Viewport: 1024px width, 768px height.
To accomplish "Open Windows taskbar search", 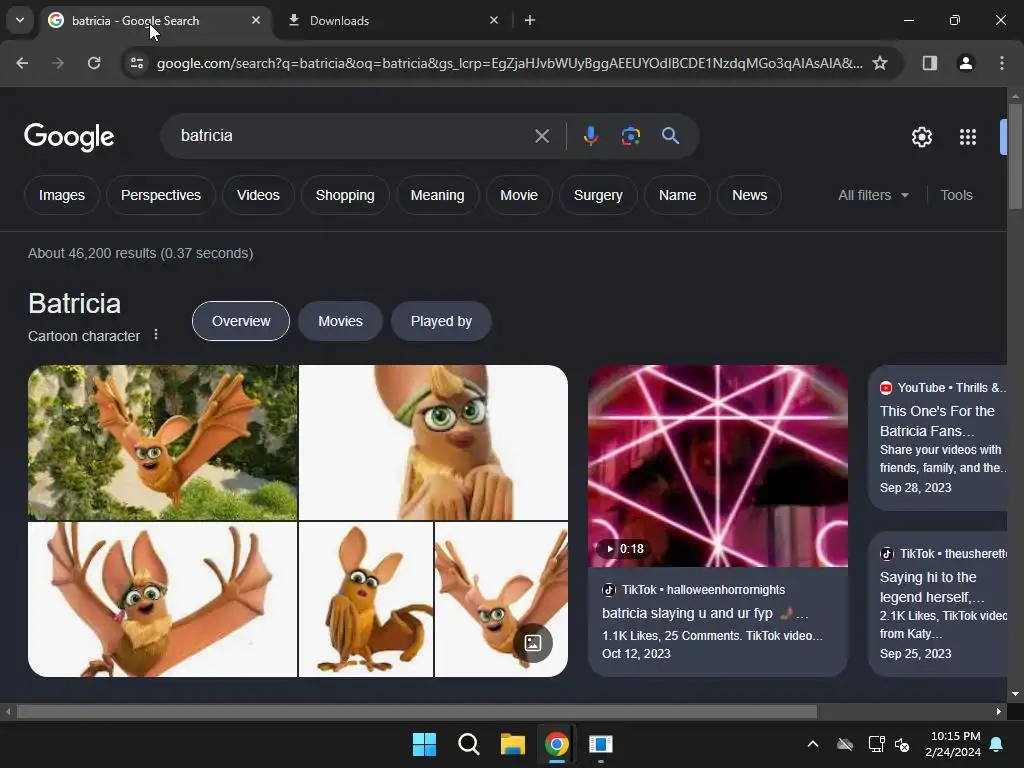I will (468, 744).
